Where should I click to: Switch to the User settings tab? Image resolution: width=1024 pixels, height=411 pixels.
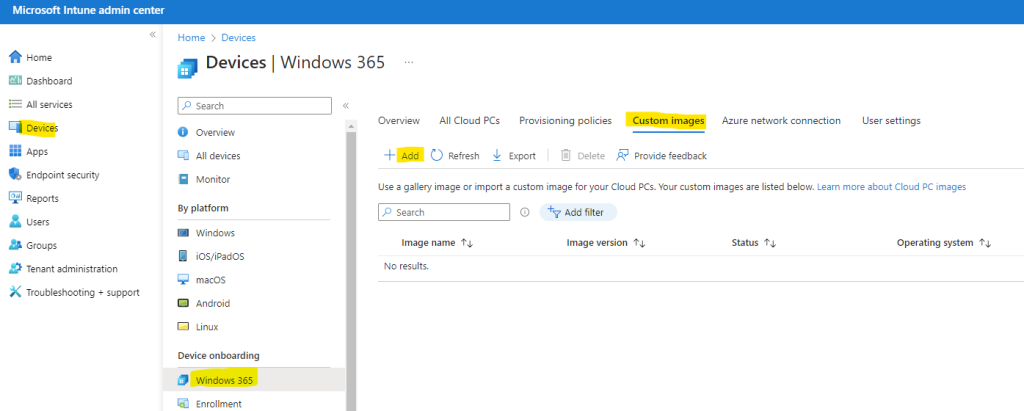(891, 121)
